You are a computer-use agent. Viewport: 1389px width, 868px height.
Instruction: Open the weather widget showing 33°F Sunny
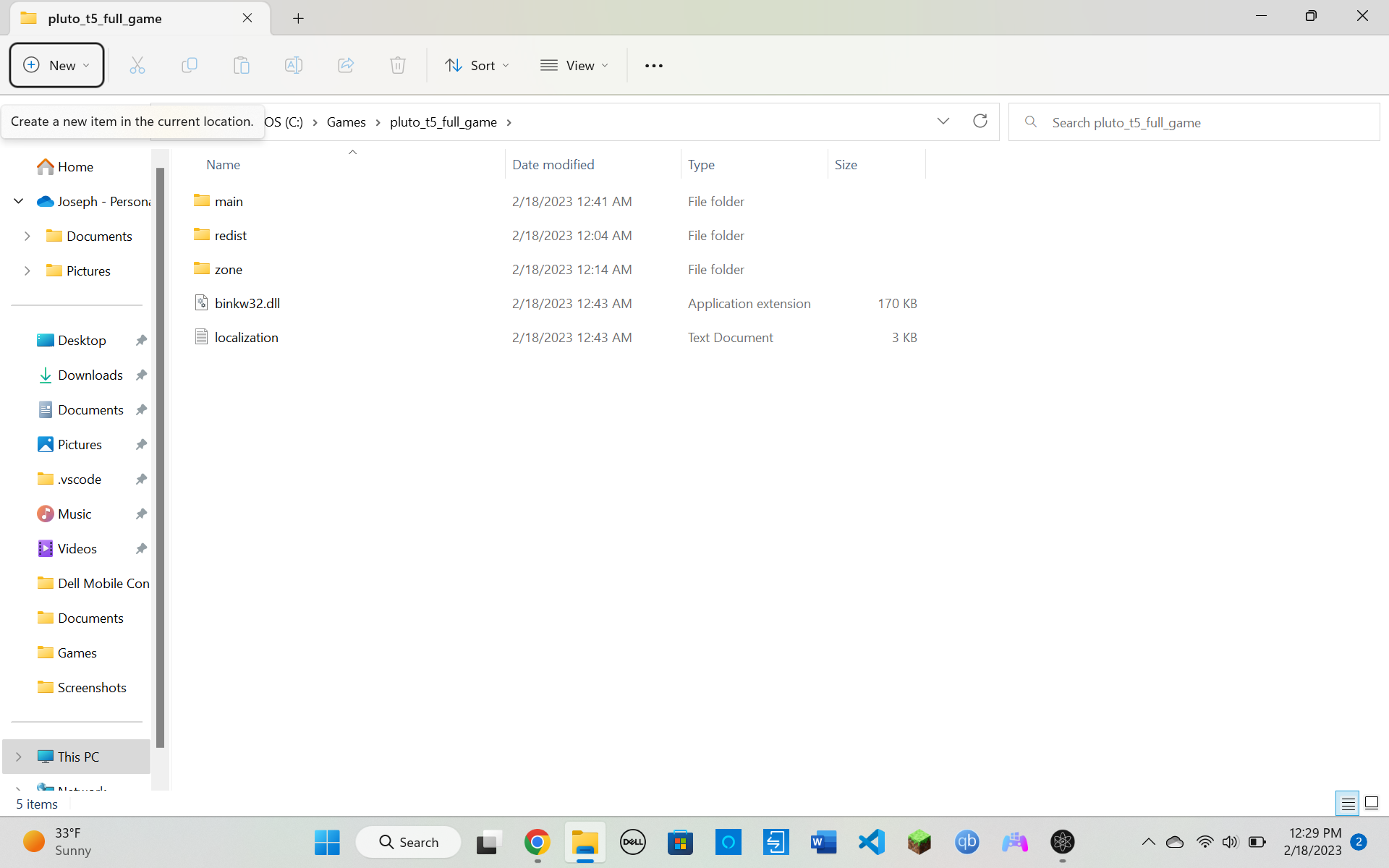(58, 842)
